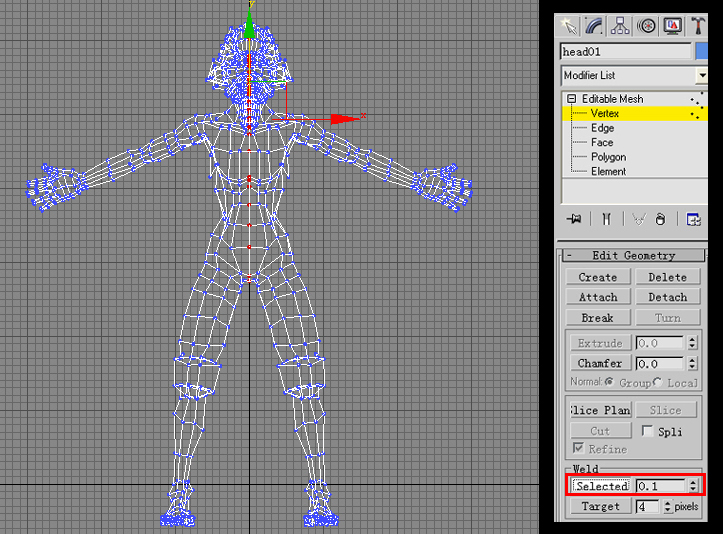Open the Motion panel tab
The width and height of the screenshot is (723, 534).
[x=647, y=25]
